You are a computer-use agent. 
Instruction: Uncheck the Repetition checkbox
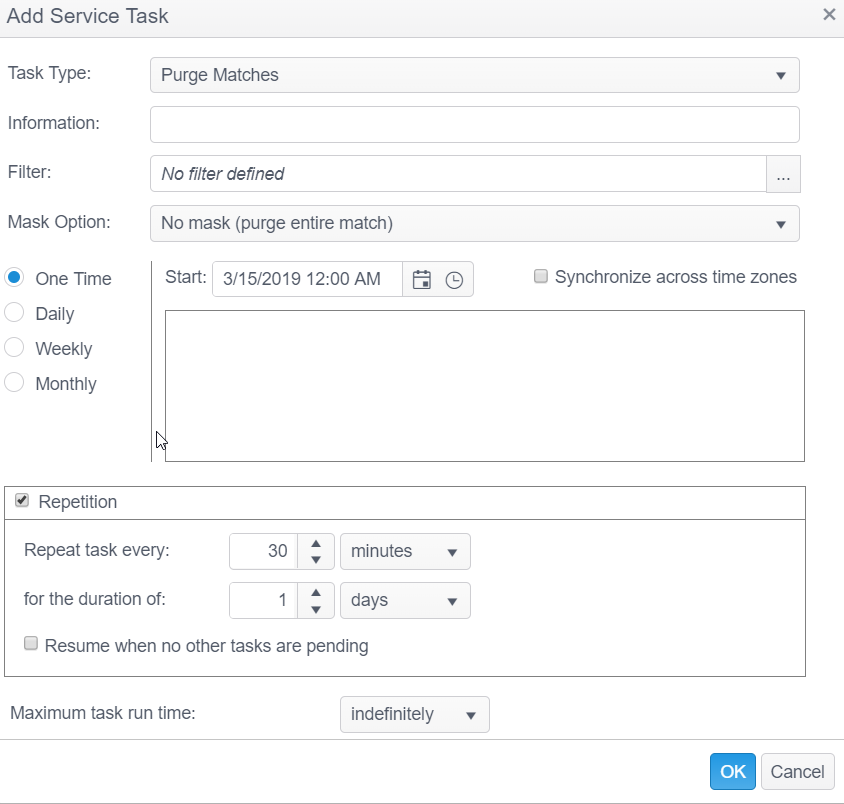pos(22,501)
